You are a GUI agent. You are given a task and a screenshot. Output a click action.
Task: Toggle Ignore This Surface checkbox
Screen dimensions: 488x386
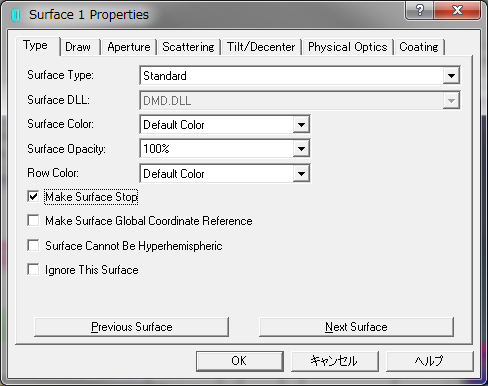(x=33, y=270)
